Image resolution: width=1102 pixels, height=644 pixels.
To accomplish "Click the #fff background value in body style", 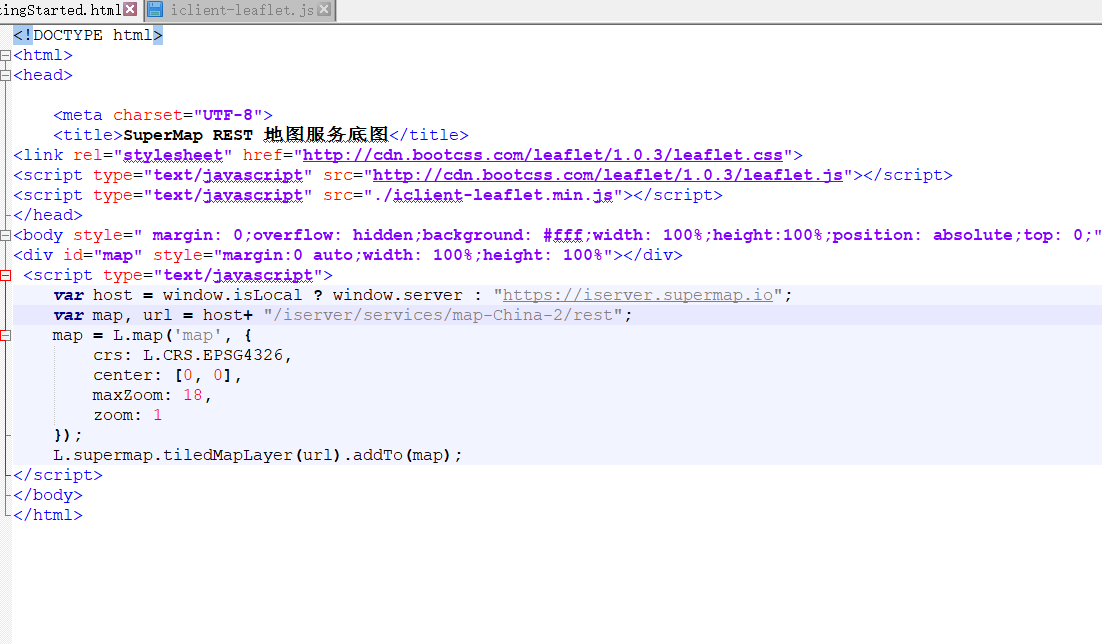I will [563, 236].
